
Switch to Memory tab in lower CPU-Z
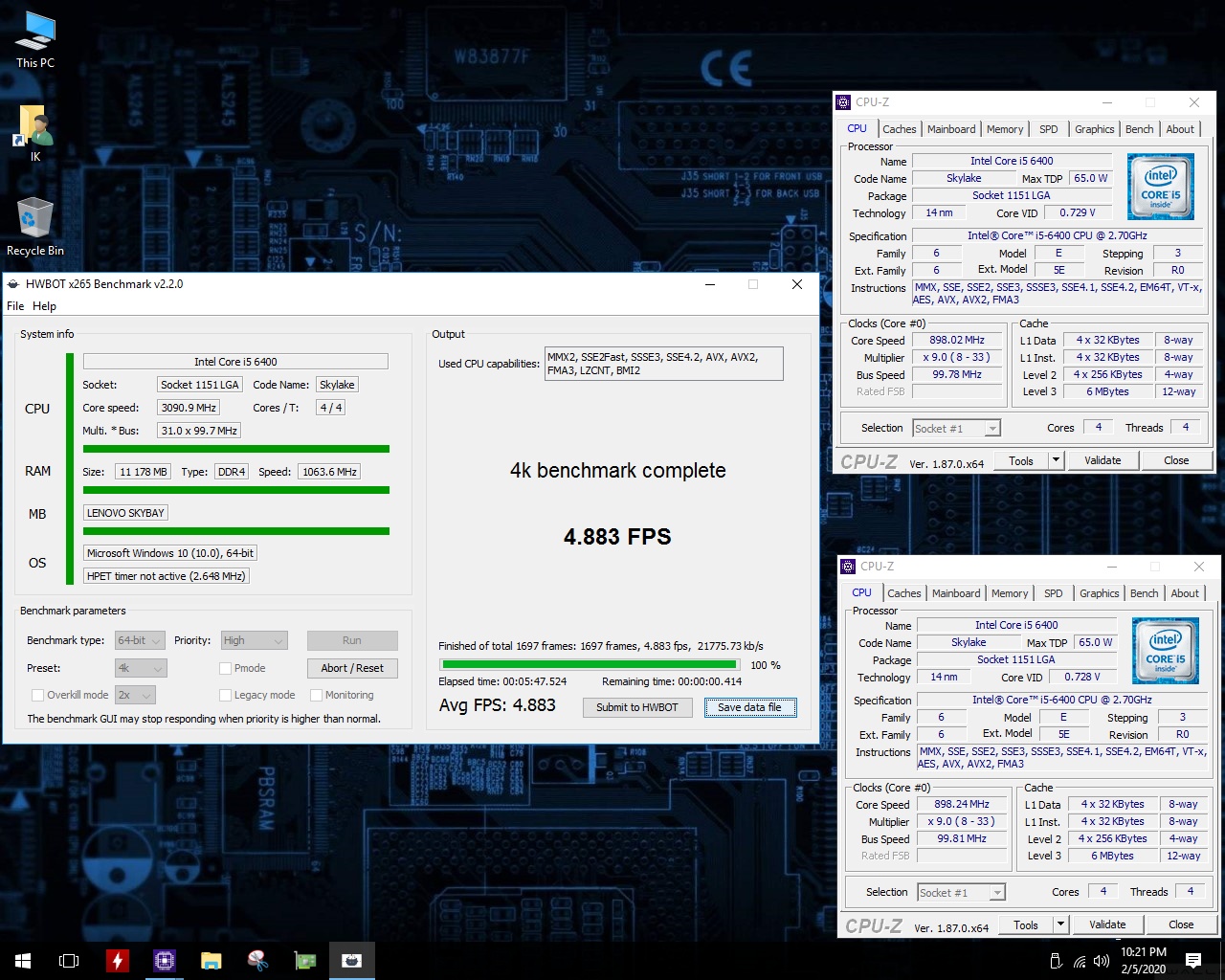(x=1010, y=593)
